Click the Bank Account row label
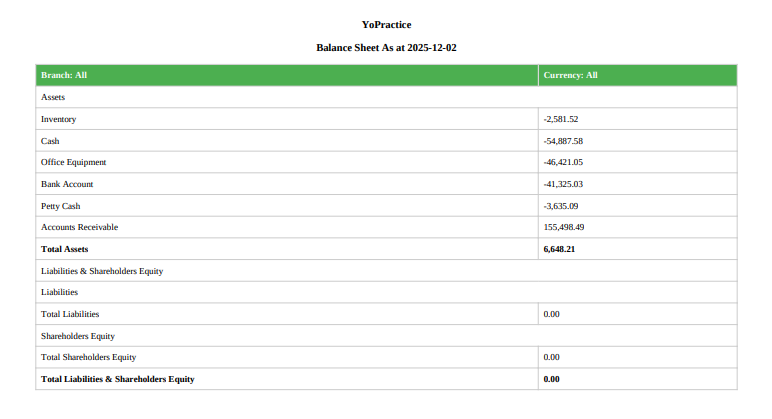The height and width of the screenshot is (419, 772). 67,184
